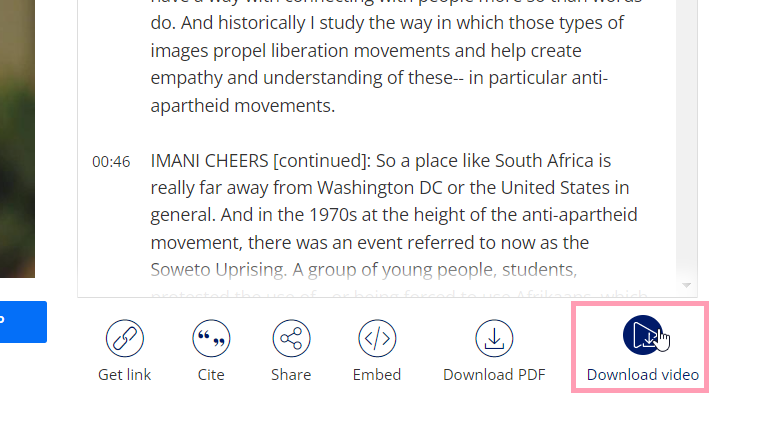
Task: Click the "Share" text label
Action: click(x=291, y=375)
